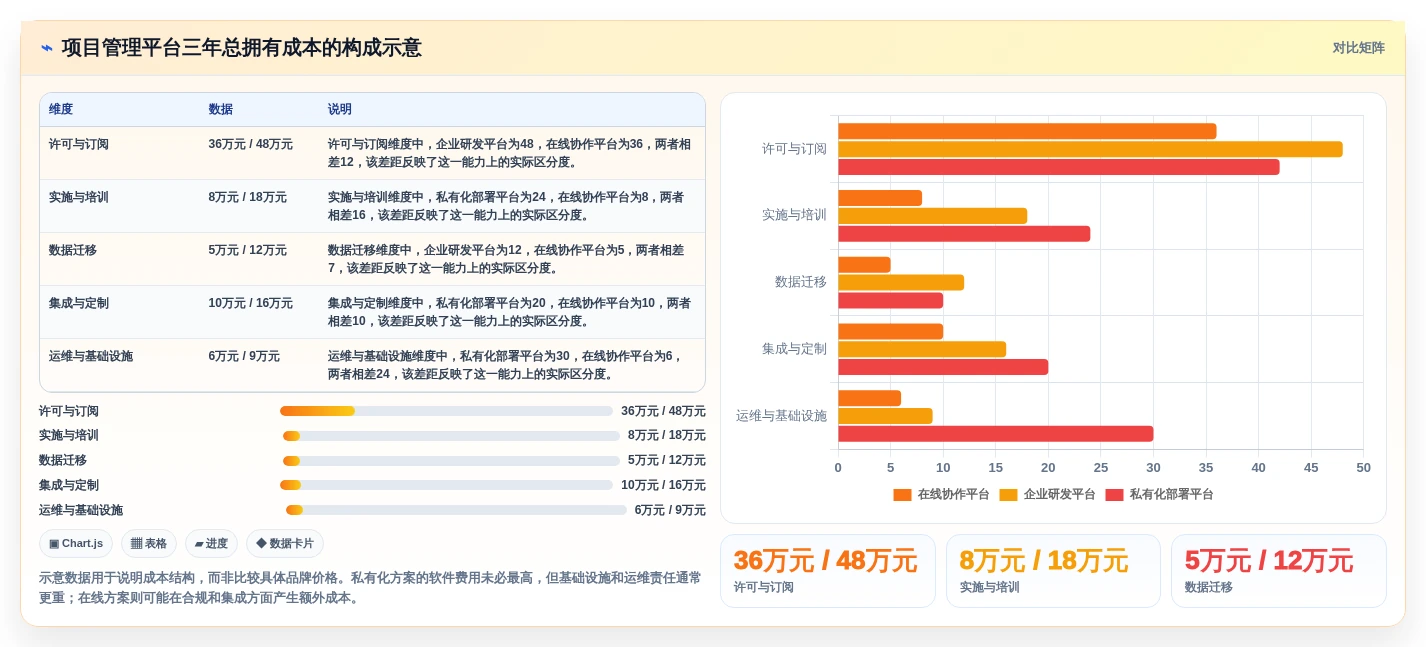Click the table cell 6万元 / 9万元
The width and height of the screenshot is (1426, 647).
pyautogui.click(x=244, y=356)
